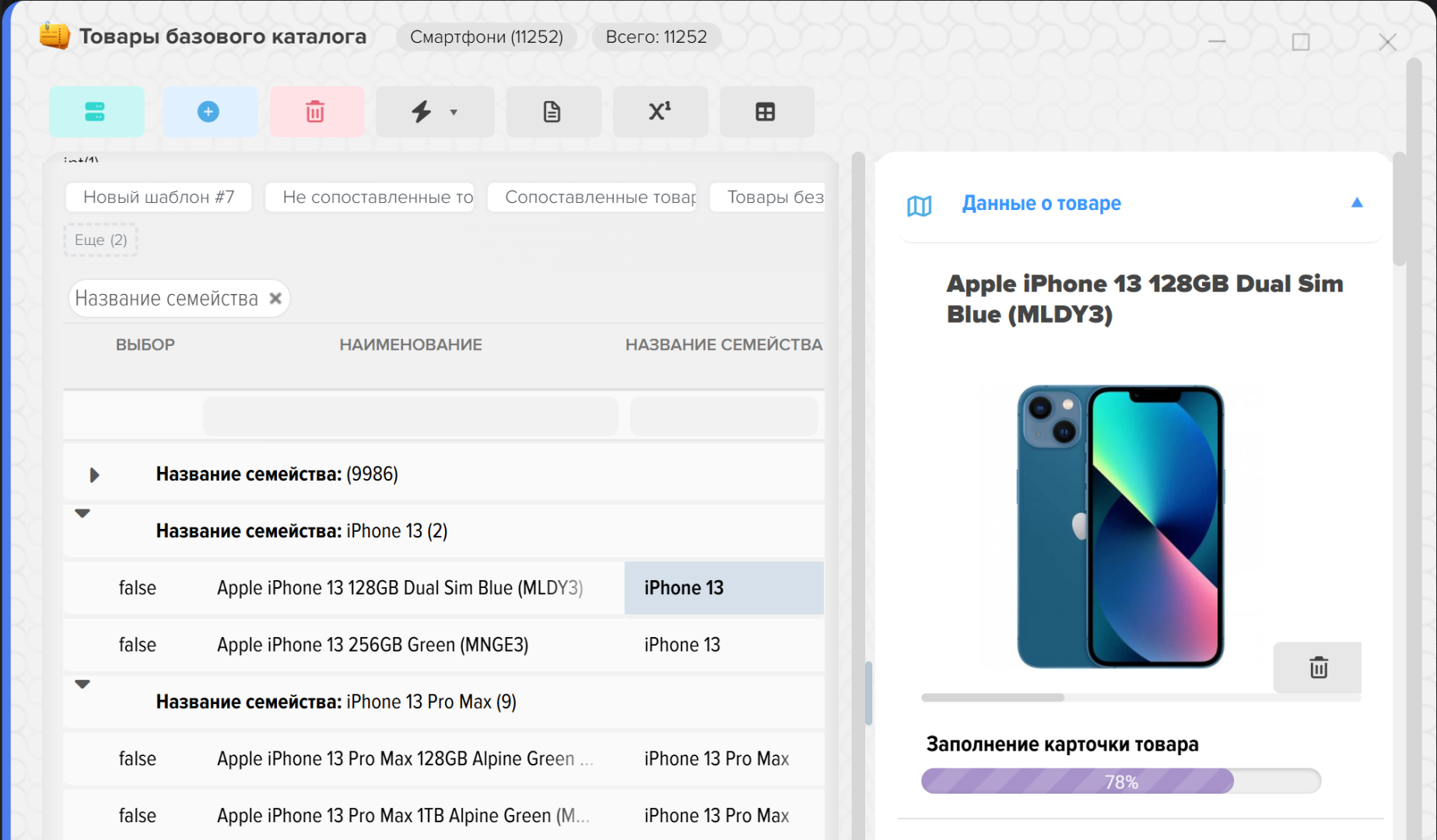This screenshot has width=1437, height=840.
Task: Open the lightning actions dropdown arrow
Action: pyautogui.click(x=454, y=113)
